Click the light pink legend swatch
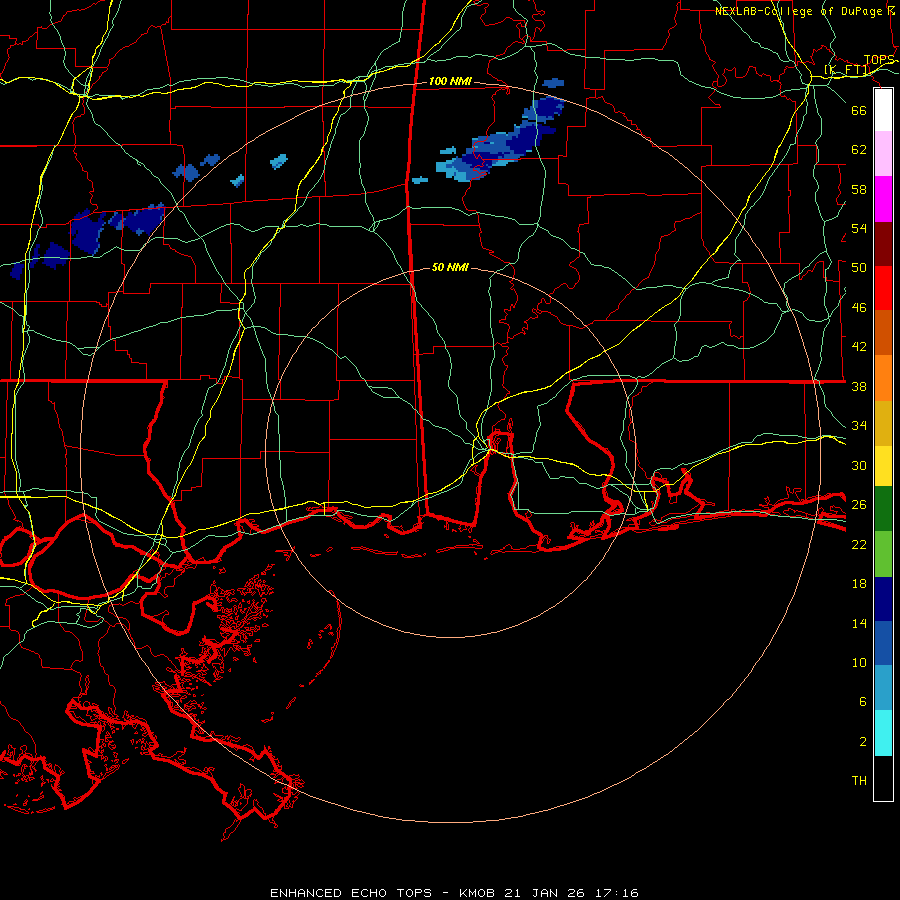900x900 pixels. point(883,153)
